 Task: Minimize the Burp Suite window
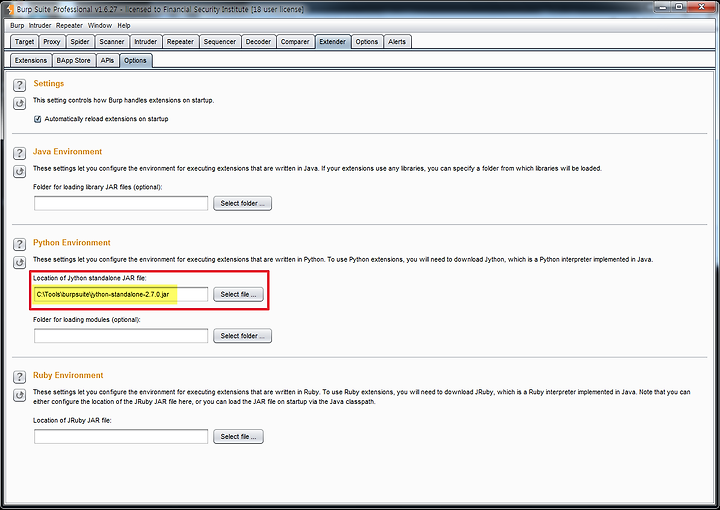(663, 7)
